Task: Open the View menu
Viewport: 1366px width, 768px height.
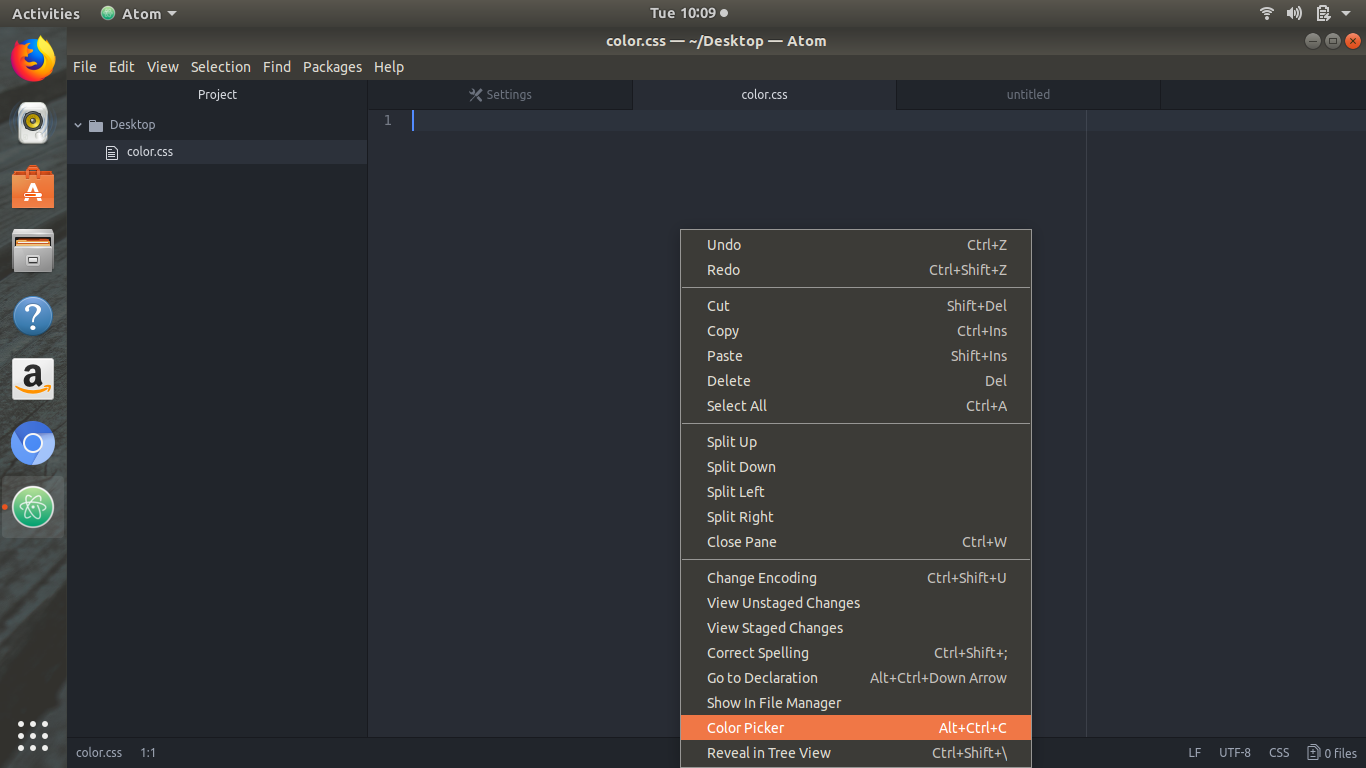Action: (163, 67)
